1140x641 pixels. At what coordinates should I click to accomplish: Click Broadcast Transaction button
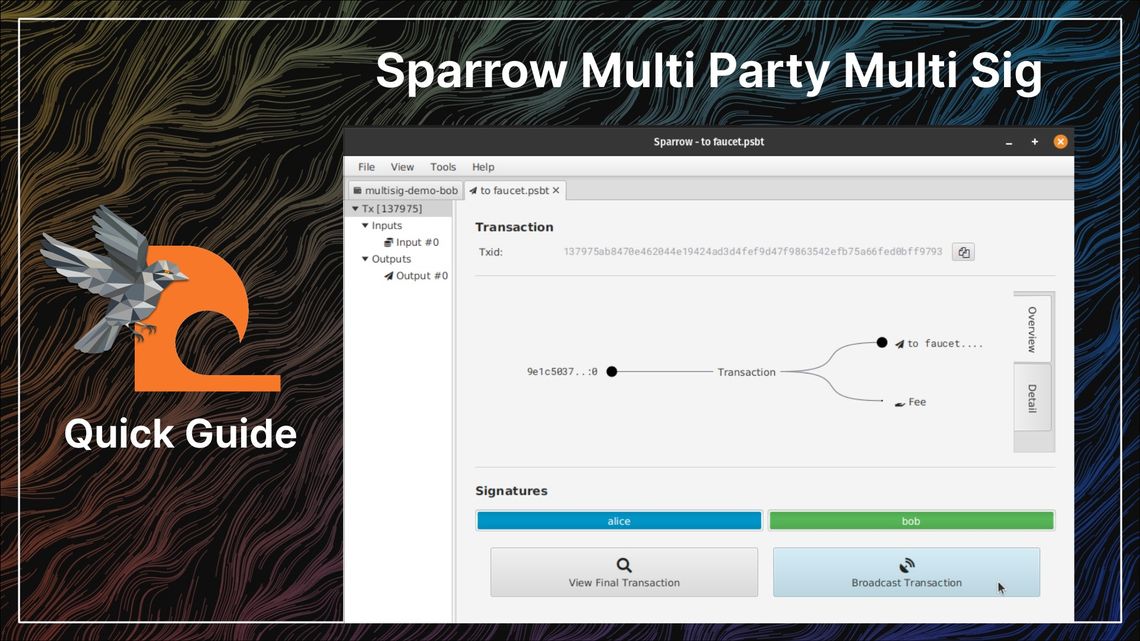(x=907, y=573)
